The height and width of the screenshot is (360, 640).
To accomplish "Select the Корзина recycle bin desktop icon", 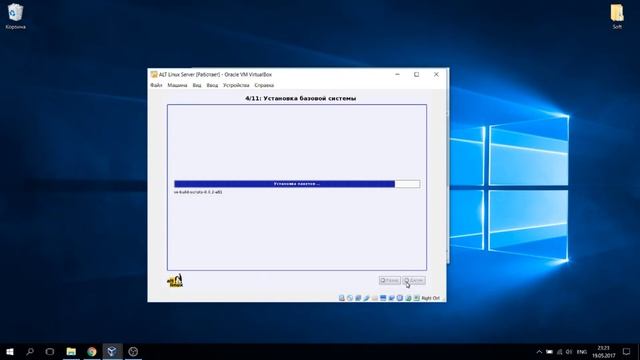I will click(x=16, y=16).
